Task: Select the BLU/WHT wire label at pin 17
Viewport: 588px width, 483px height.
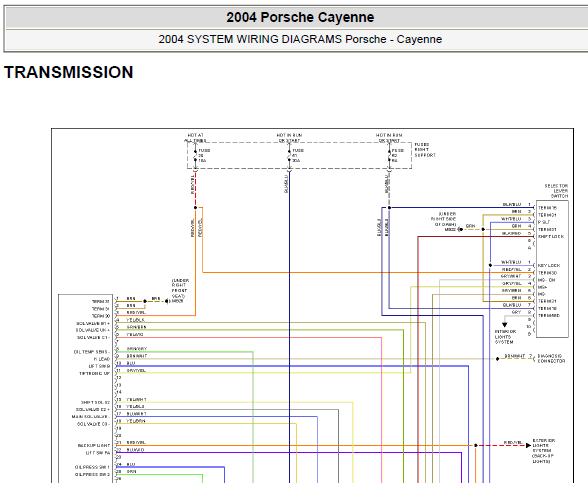Action: pyautogui.click(x=136, y=414)
